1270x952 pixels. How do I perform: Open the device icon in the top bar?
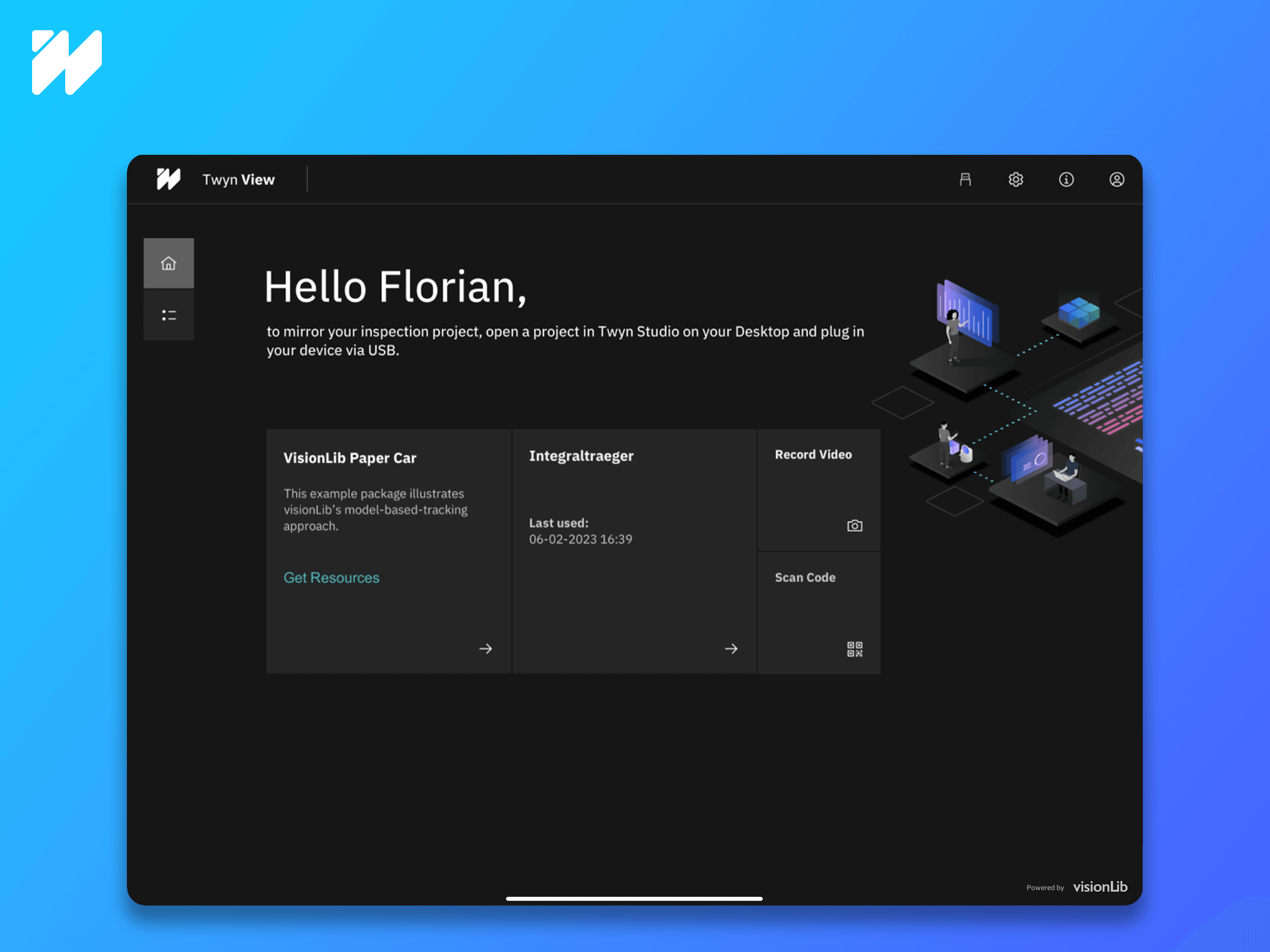(965, 180)
